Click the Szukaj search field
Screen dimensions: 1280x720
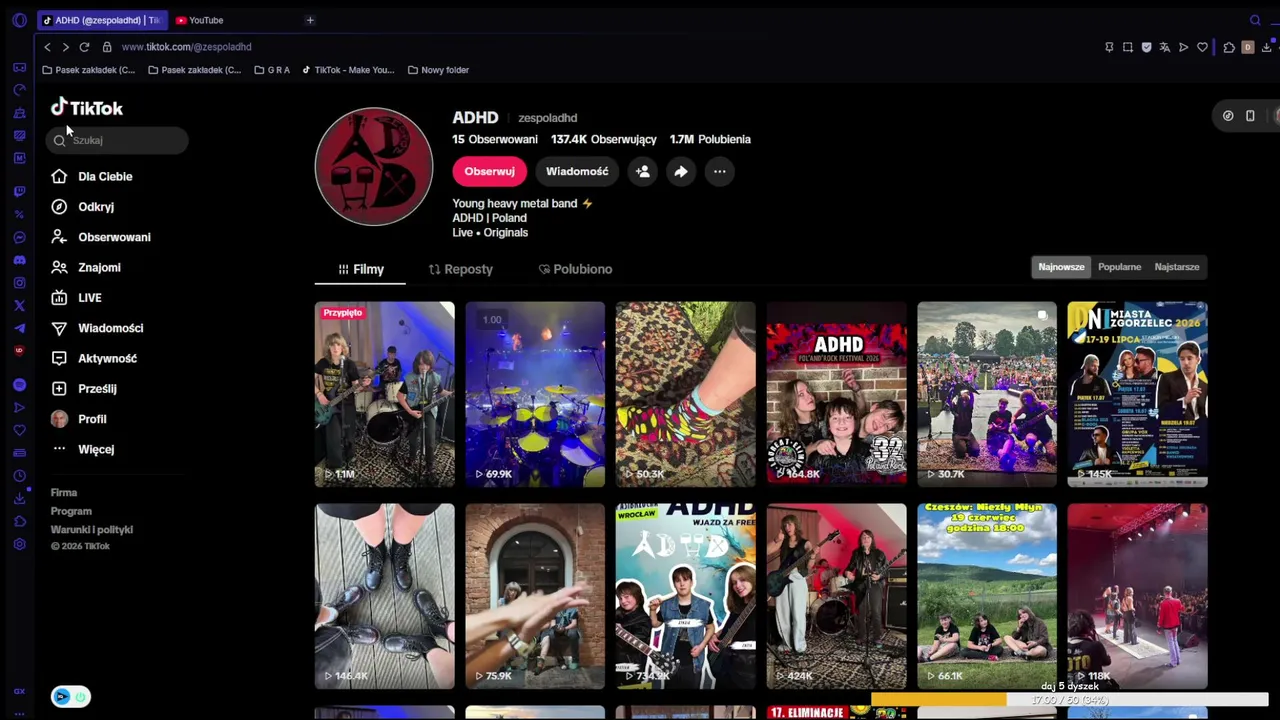coord(118,141)
